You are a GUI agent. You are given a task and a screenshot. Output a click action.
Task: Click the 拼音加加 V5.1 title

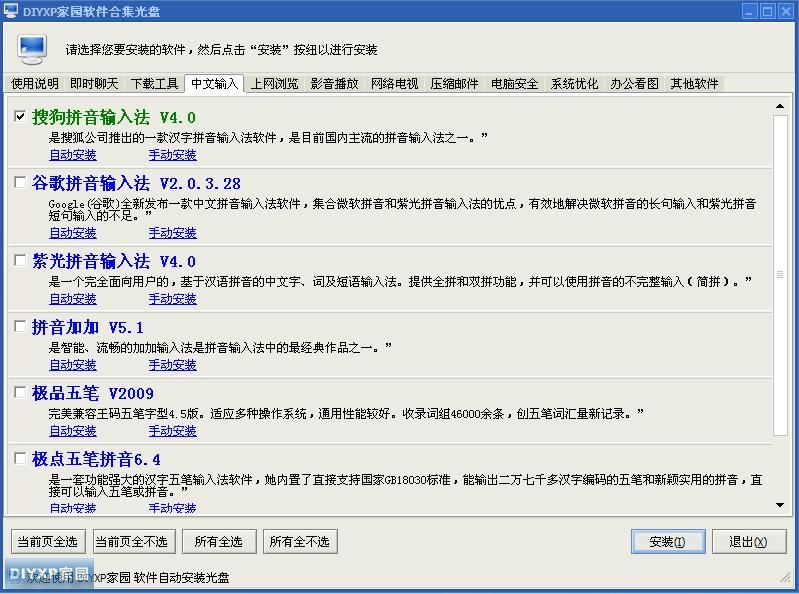88,327
